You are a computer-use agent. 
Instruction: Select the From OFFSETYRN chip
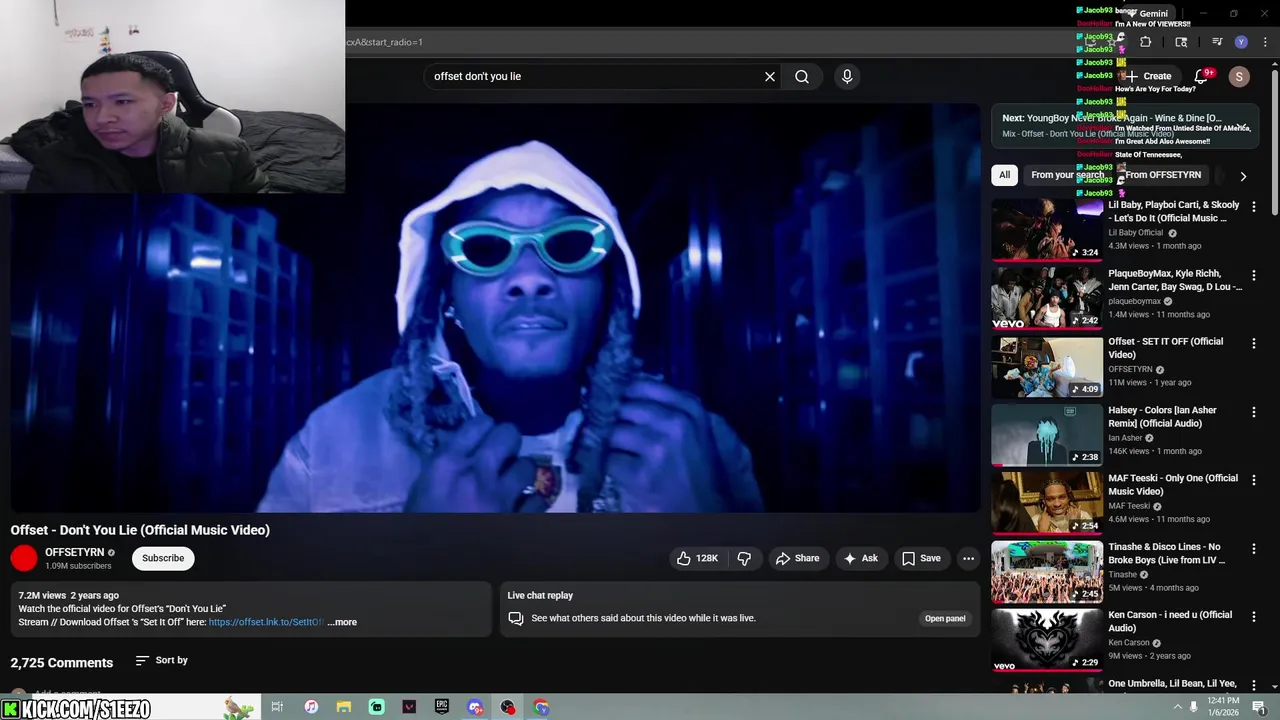[1163, 175]
